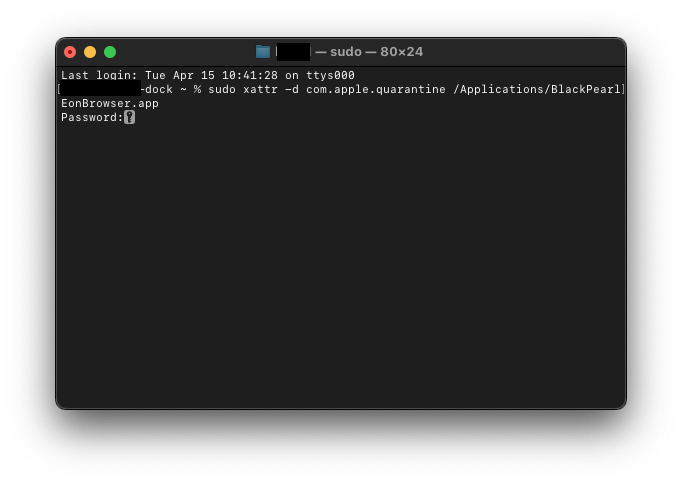Click the "%" shell prompt symbol

197,90
